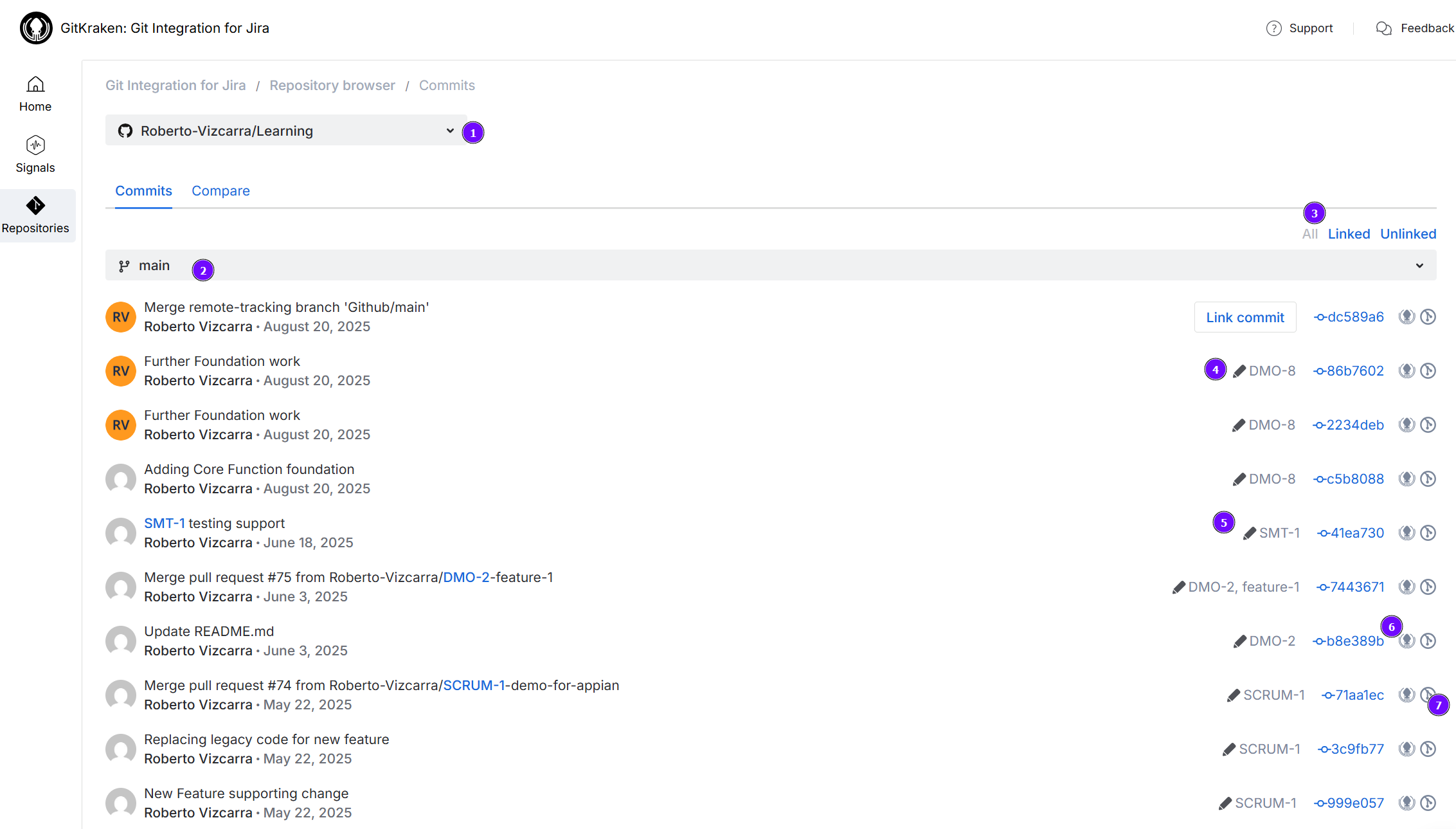The width and height of the screenshot is (1456, 829).
Task: Click GitKraken icon on commit b8e389b row
Action: [1407, 641]
